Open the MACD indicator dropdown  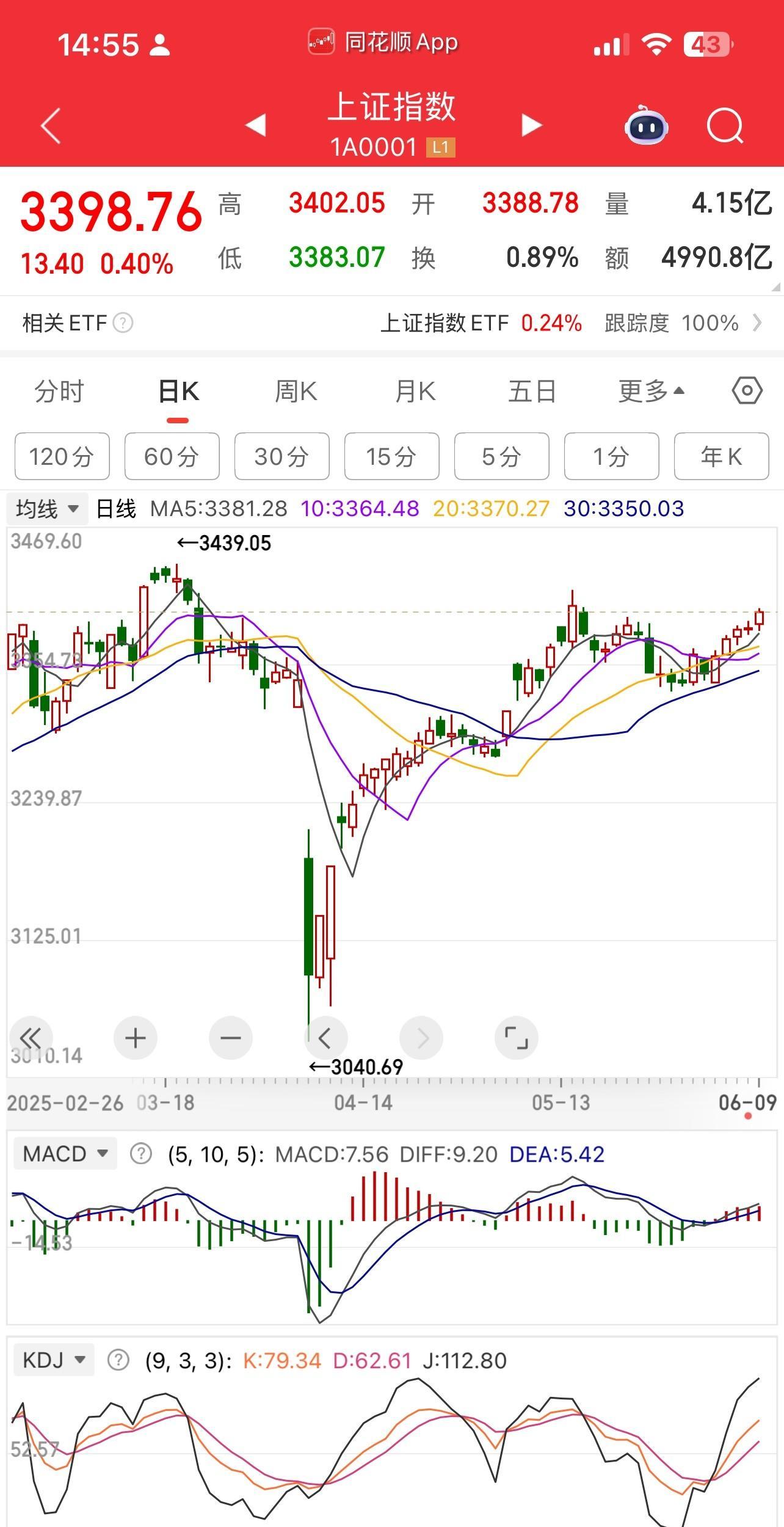pyautogui.click(x=65, y=1154)
